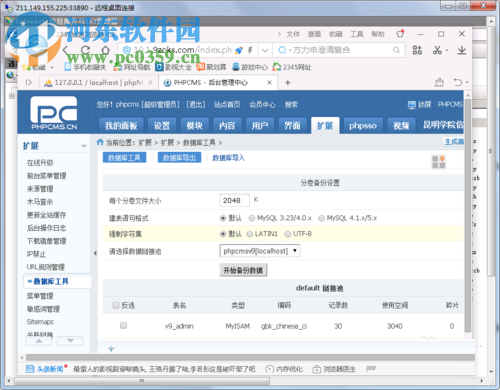
Task: Check the v9_admin table row checkbox
Action: [x=123, y=325]
